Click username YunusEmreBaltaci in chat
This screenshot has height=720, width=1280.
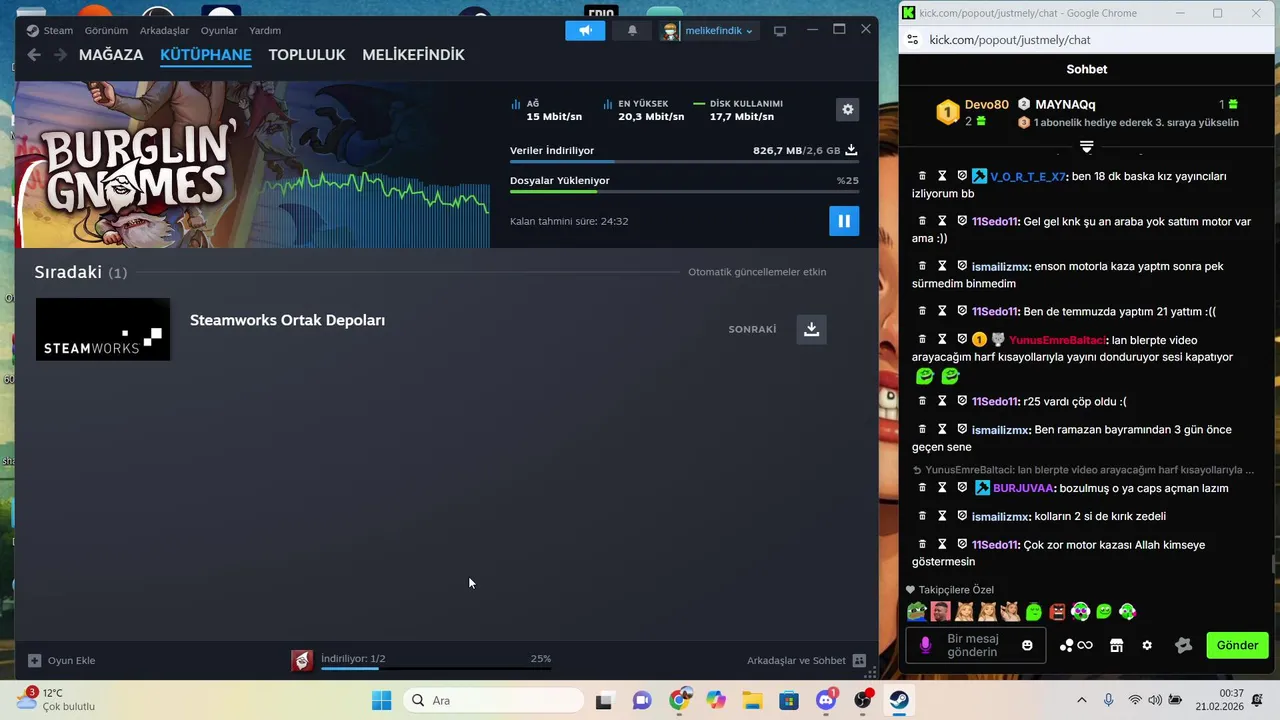(1057, 340)
